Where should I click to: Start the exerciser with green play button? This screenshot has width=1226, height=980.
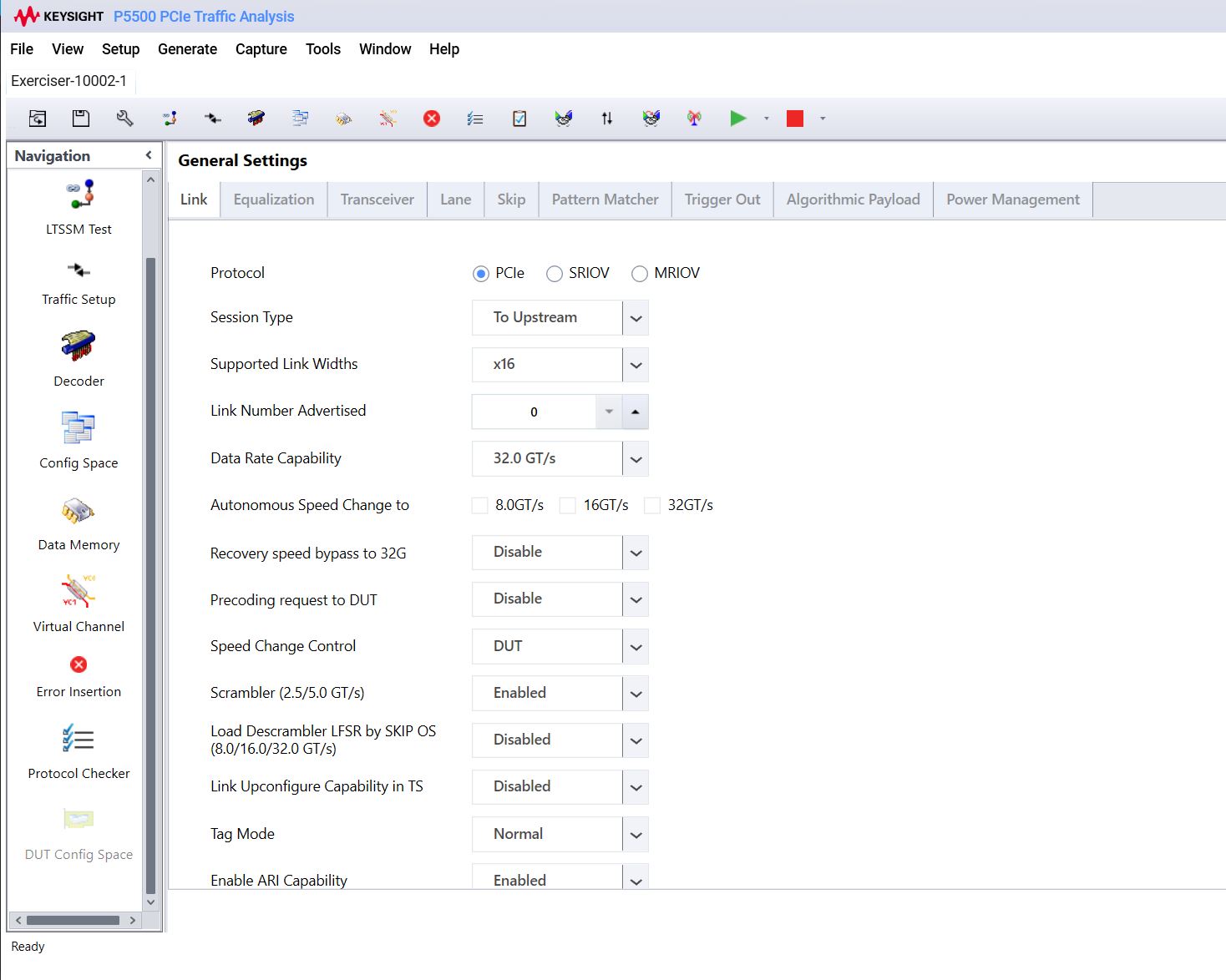738,119
